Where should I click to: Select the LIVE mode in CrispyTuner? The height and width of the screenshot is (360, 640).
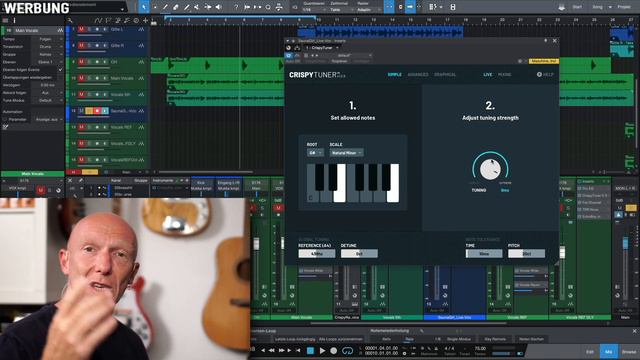coord(488,74)
